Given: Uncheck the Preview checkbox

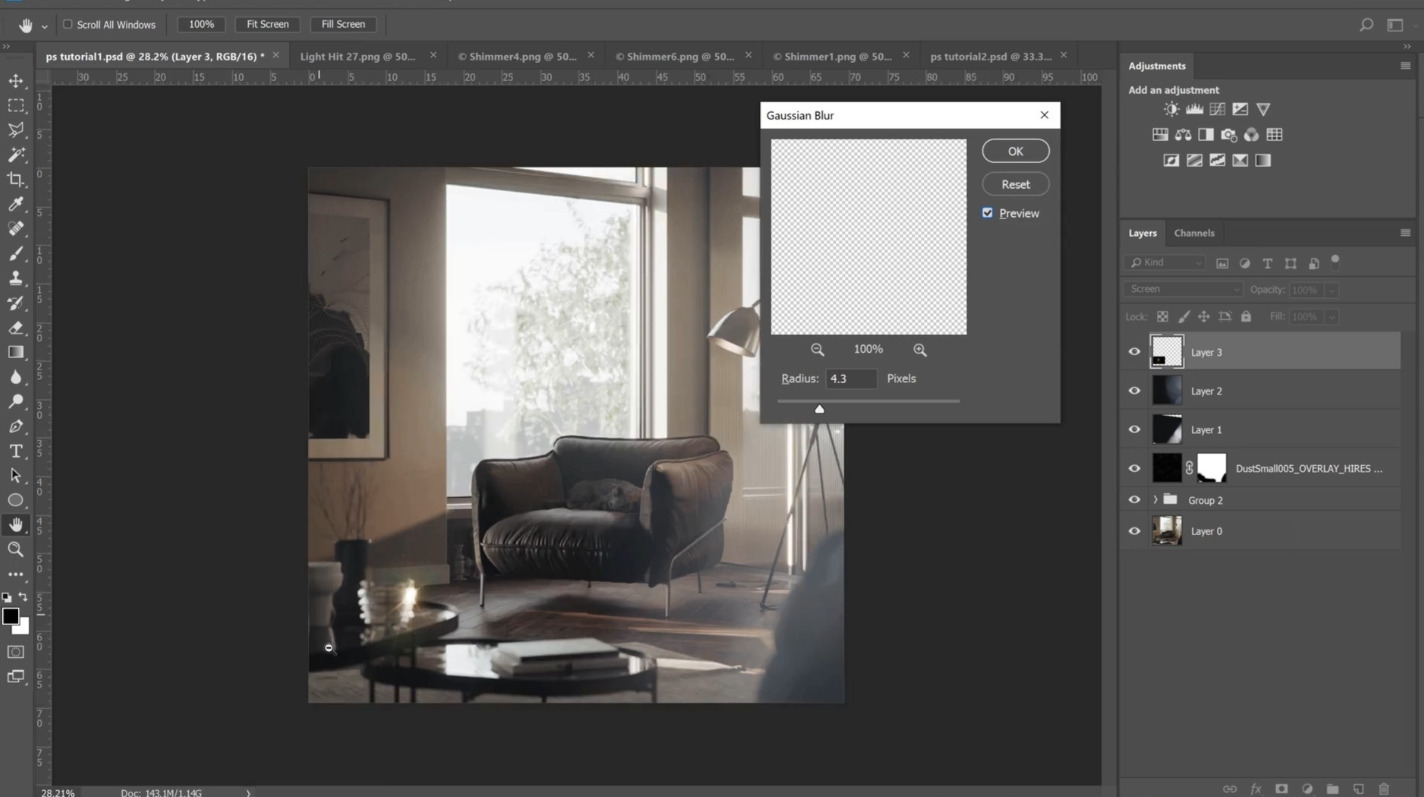Looking at the screenshot, I should click(988, 213).
